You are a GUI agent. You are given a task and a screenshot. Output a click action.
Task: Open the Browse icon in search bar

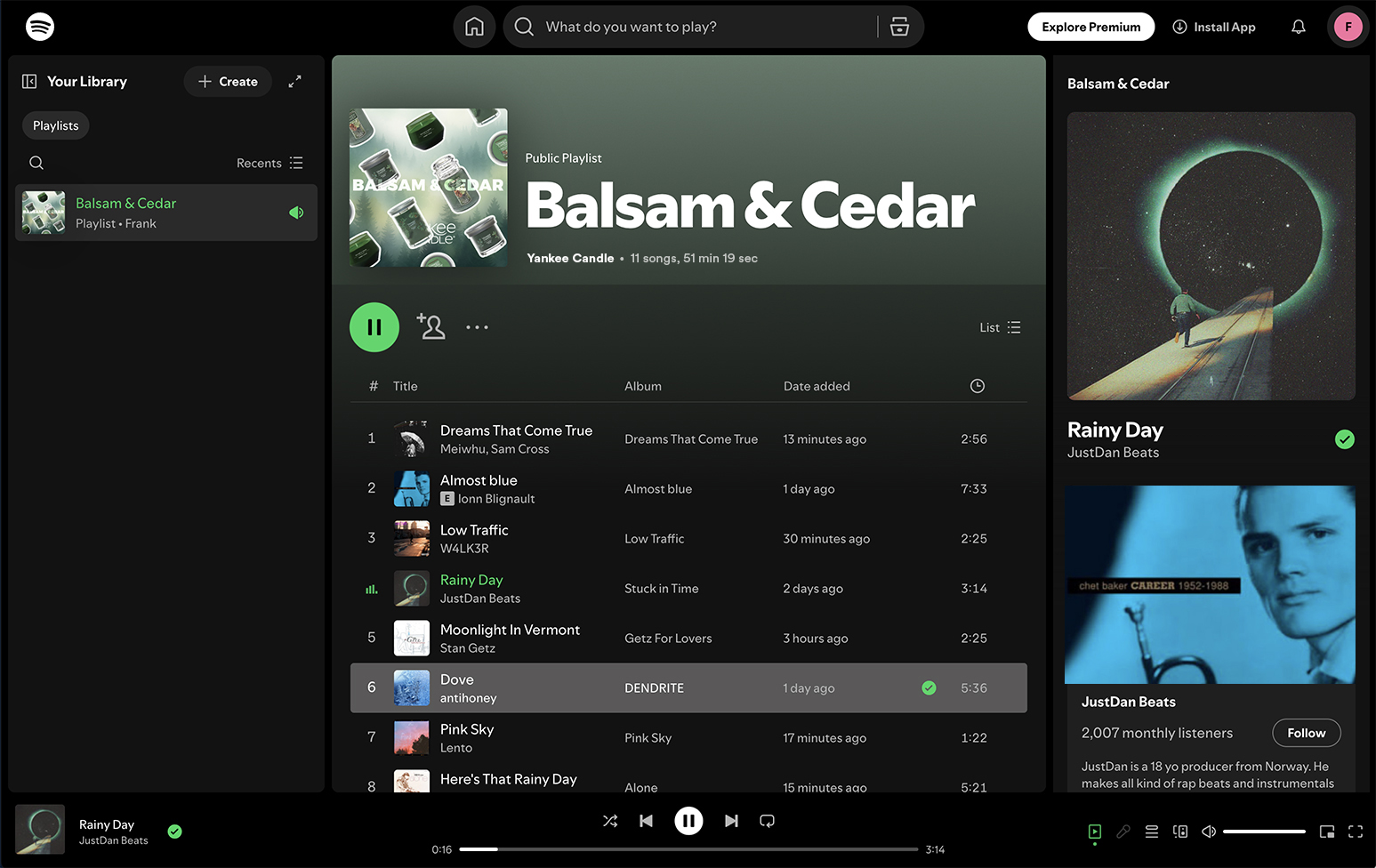pos(899,27)
